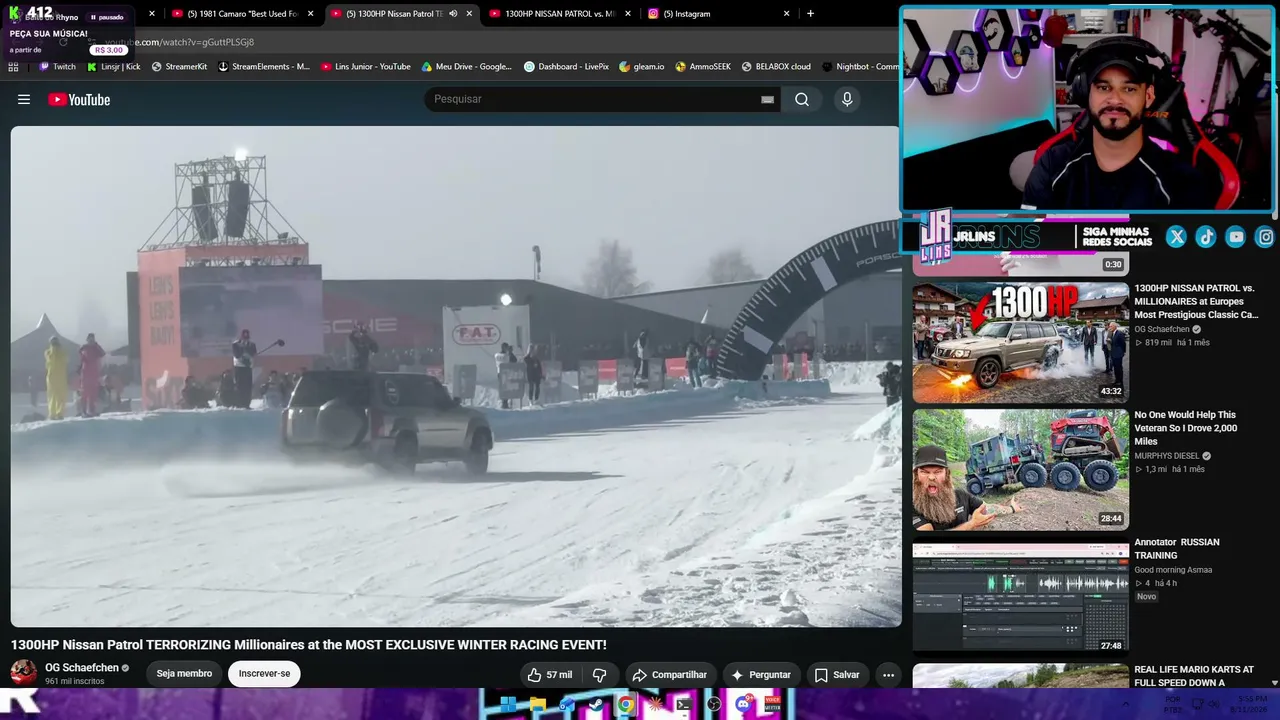The image size is (1280, 720).
Task: Dislike the video with thumbs down
Action: (x=599, y=675)
